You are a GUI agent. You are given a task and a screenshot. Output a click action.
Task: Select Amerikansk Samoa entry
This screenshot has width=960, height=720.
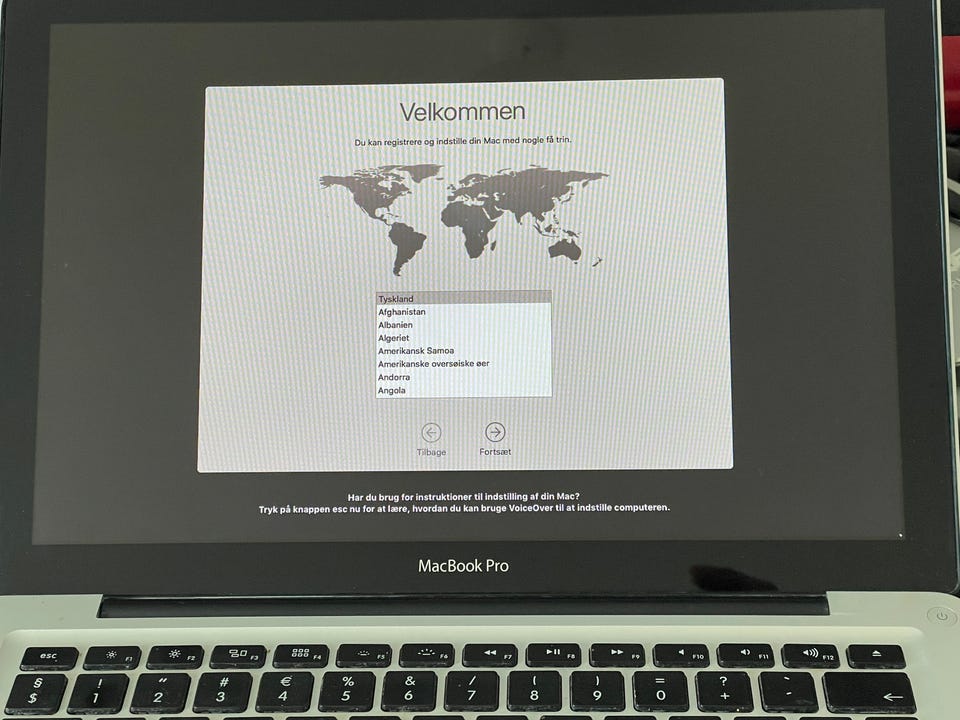coord(463,351)
